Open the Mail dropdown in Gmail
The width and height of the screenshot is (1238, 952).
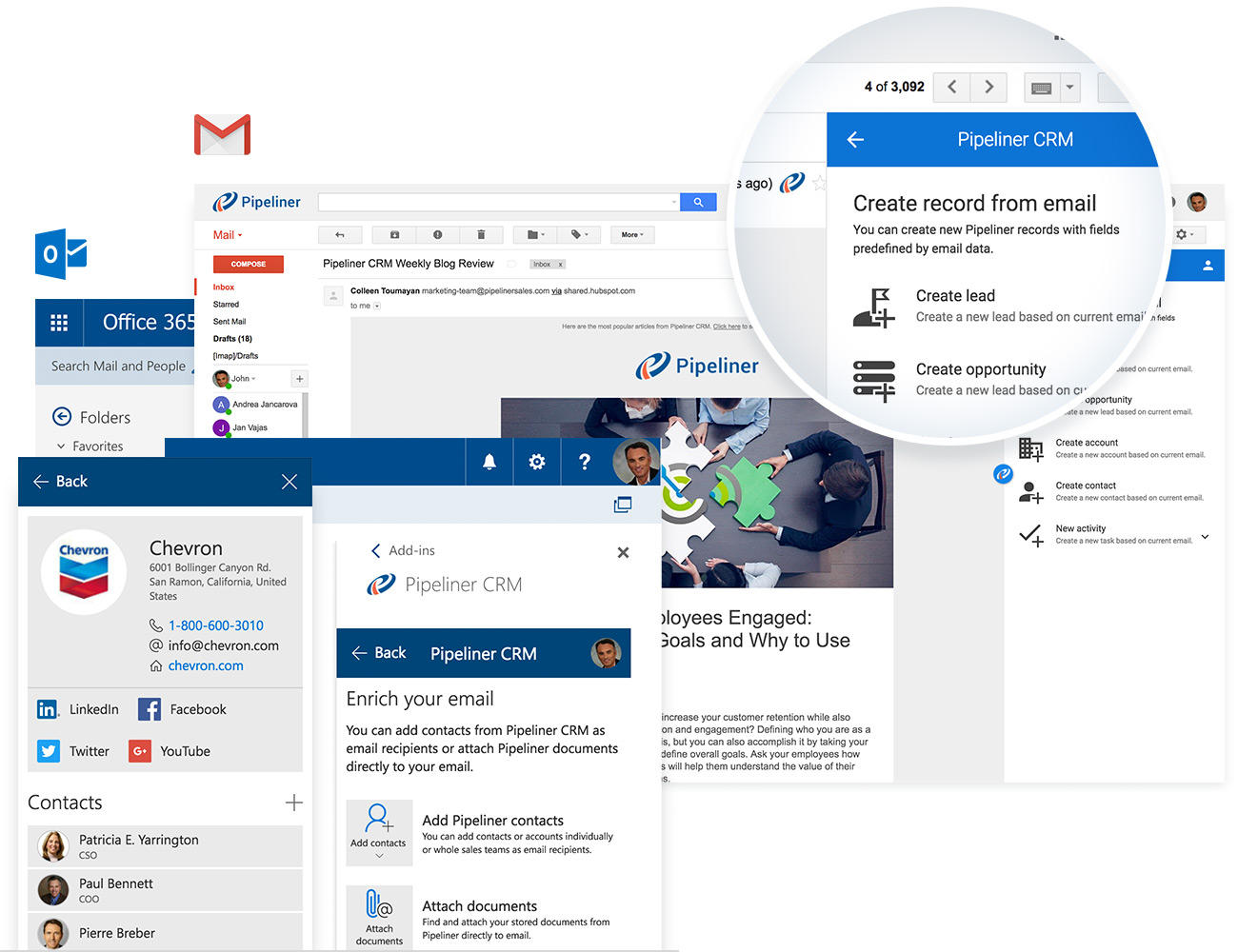[x=228, y=235]
